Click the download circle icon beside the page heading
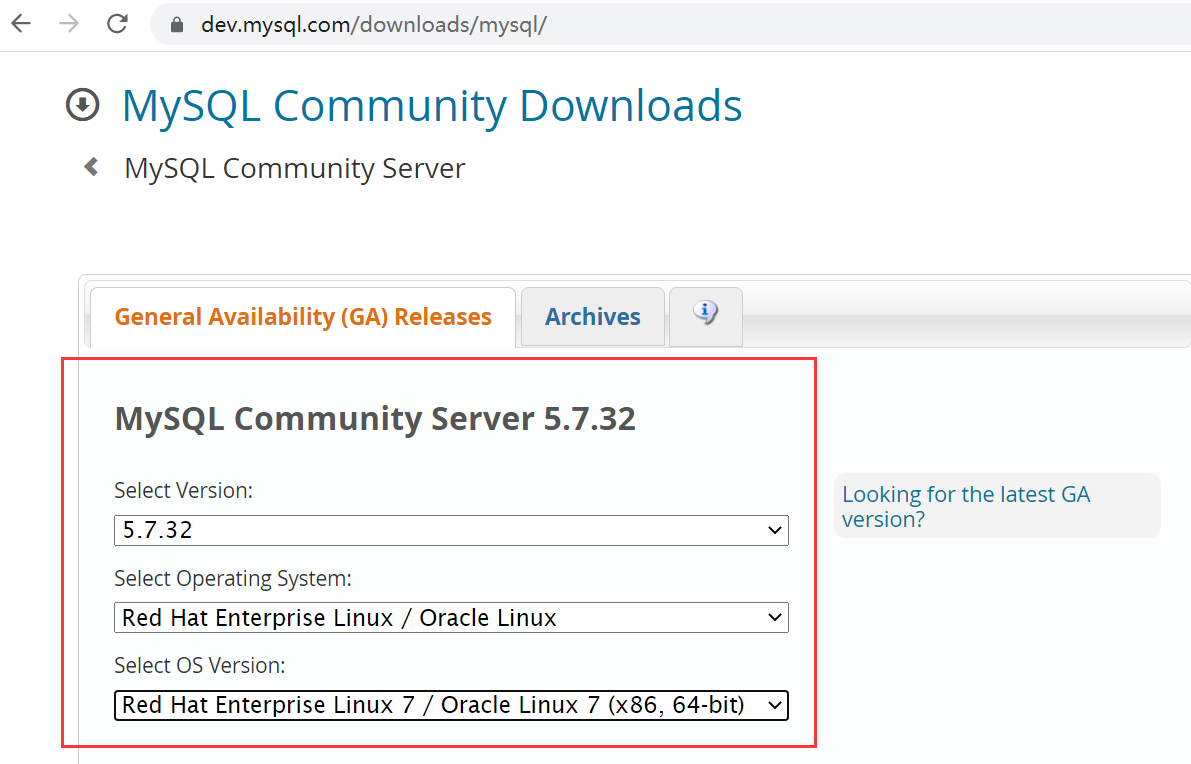Viewport: 1191px width, 764px height. [x=83, y=104]
